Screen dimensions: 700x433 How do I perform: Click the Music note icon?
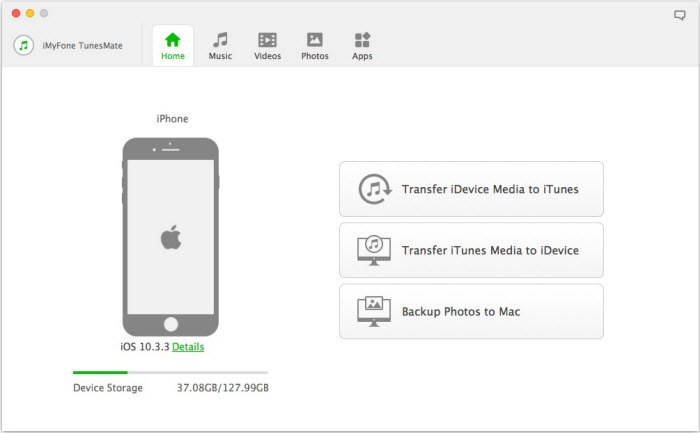pos(220,40)
